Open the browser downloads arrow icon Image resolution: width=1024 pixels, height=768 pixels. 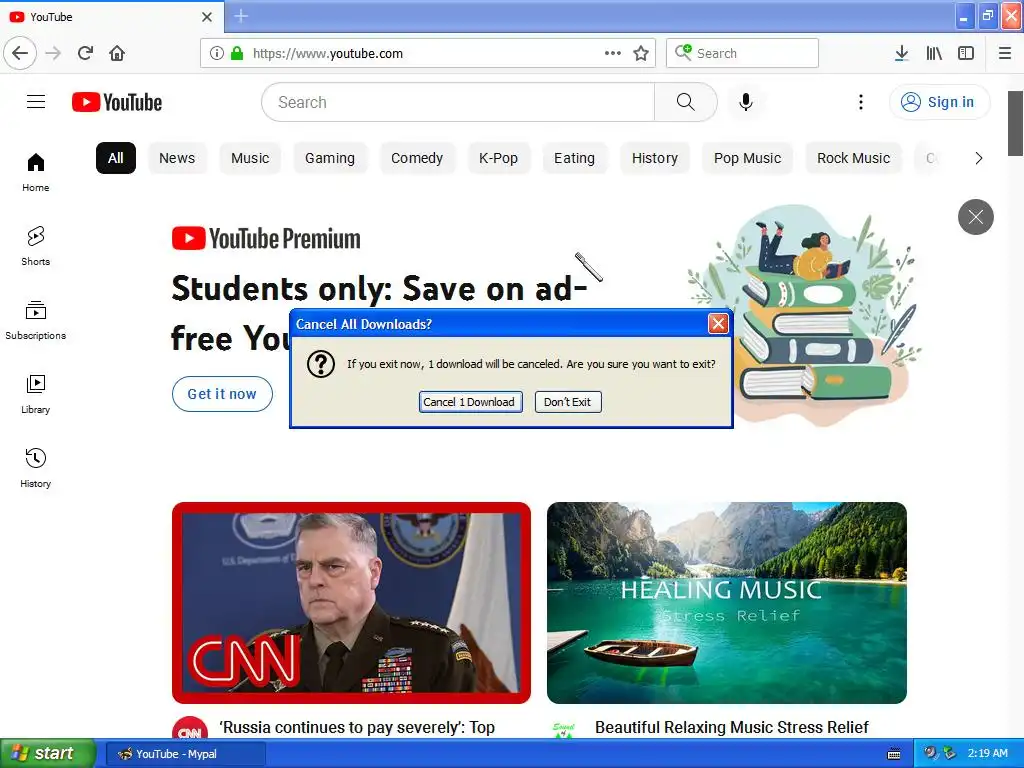click(x=901, y=53)
